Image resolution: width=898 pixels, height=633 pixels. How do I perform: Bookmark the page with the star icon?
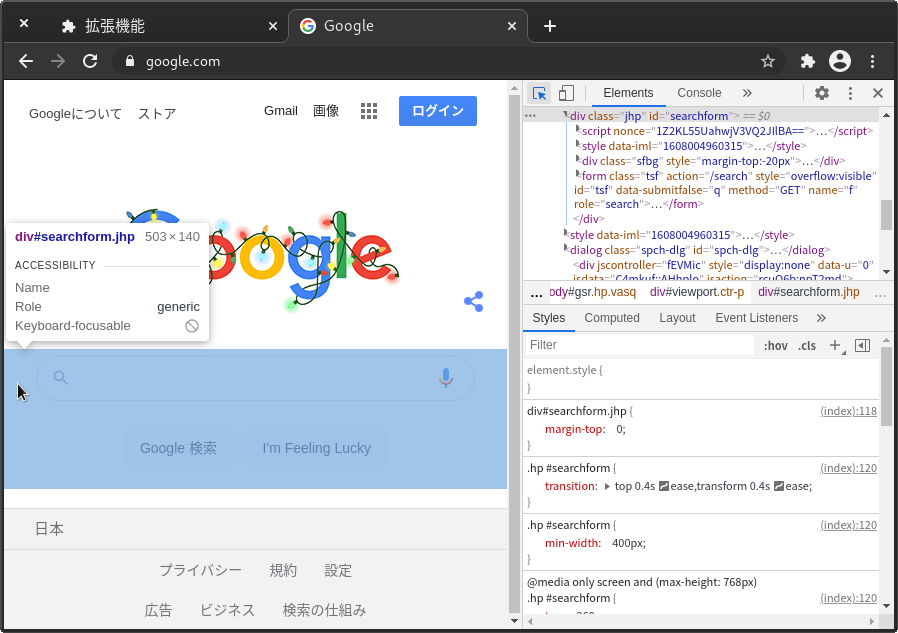[768, 61]
